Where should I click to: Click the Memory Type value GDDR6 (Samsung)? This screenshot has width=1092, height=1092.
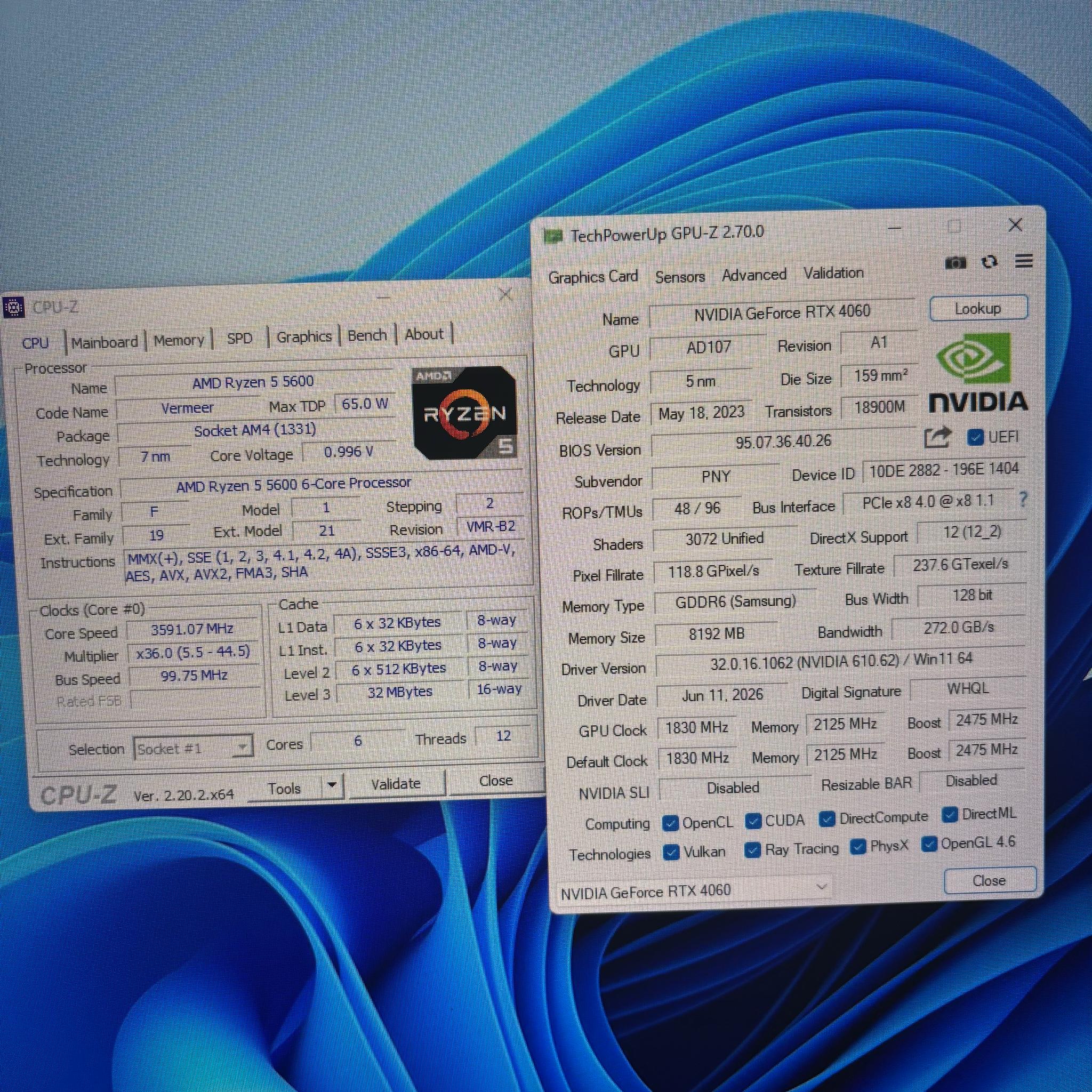735,601
